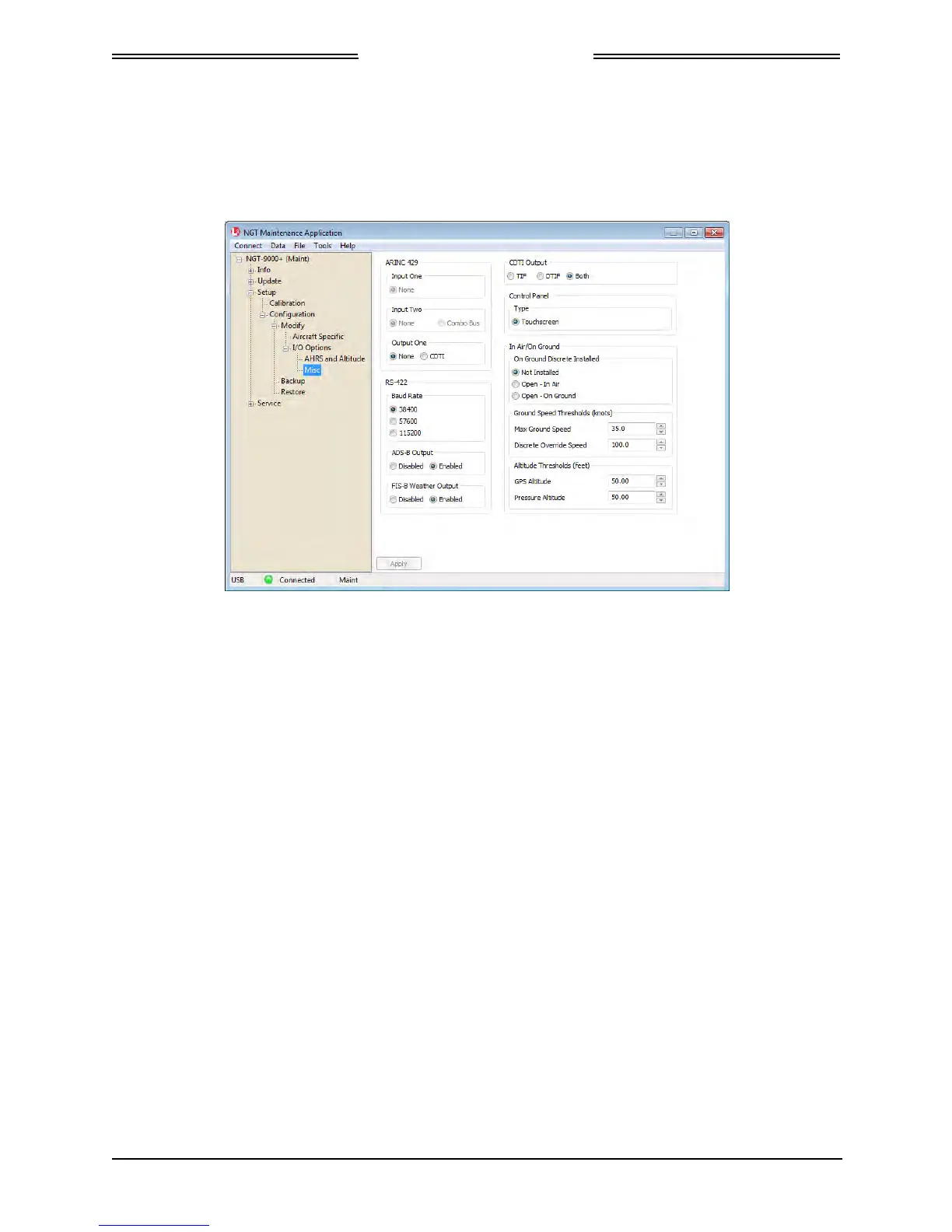The width and height of the screenshot is (952, 1232).
Task: Expand the Info tree node
Action: tap(250, 270)
